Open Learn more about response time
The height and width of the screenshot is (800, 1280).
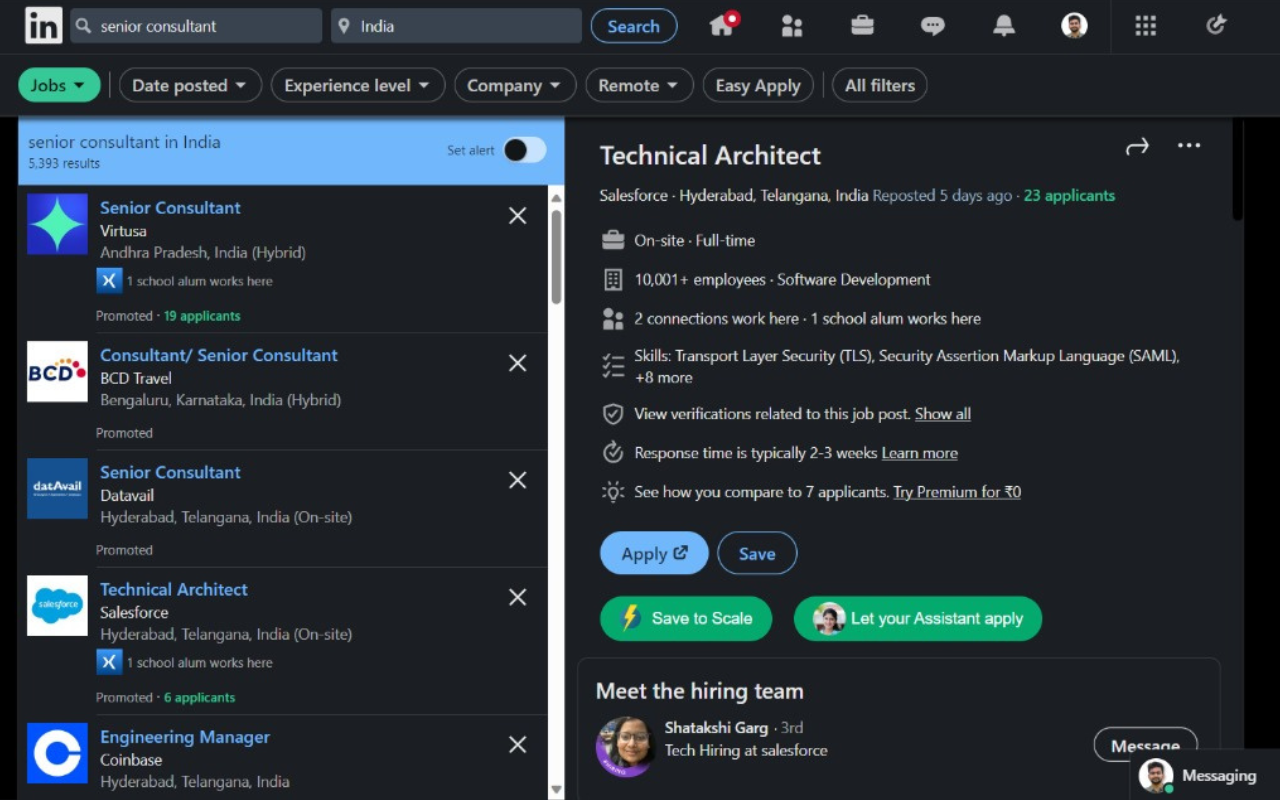pos(919,453)
